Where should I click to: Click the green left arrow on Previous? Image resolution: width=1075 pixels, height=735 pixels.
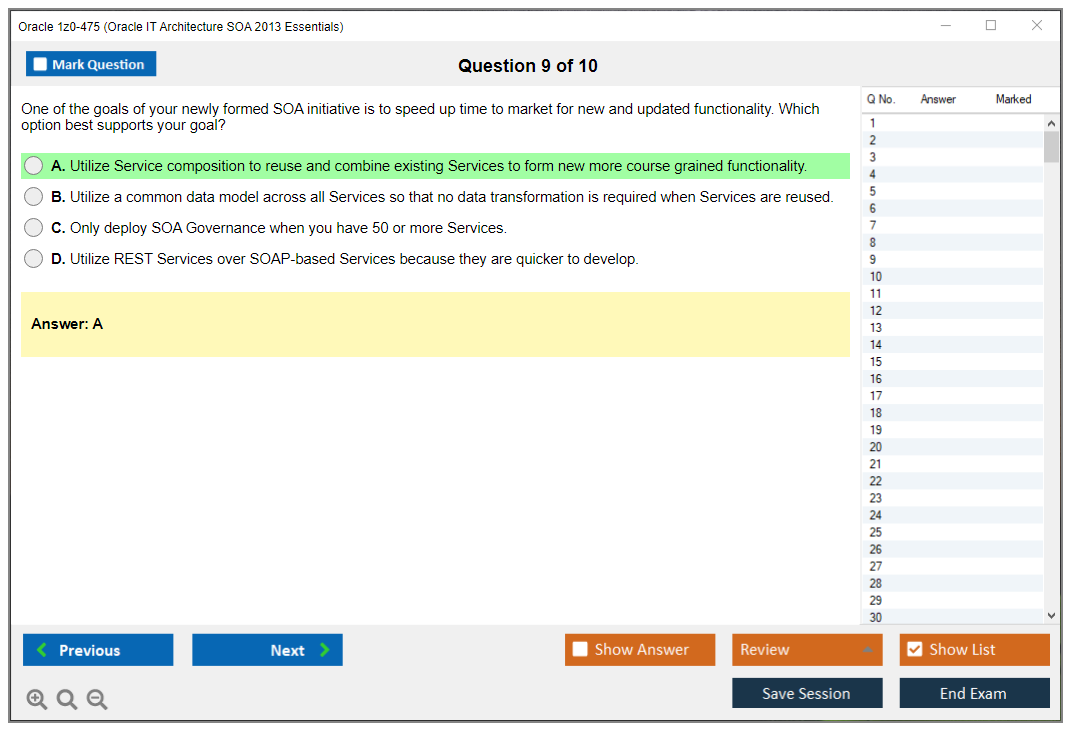click(42, 650)
